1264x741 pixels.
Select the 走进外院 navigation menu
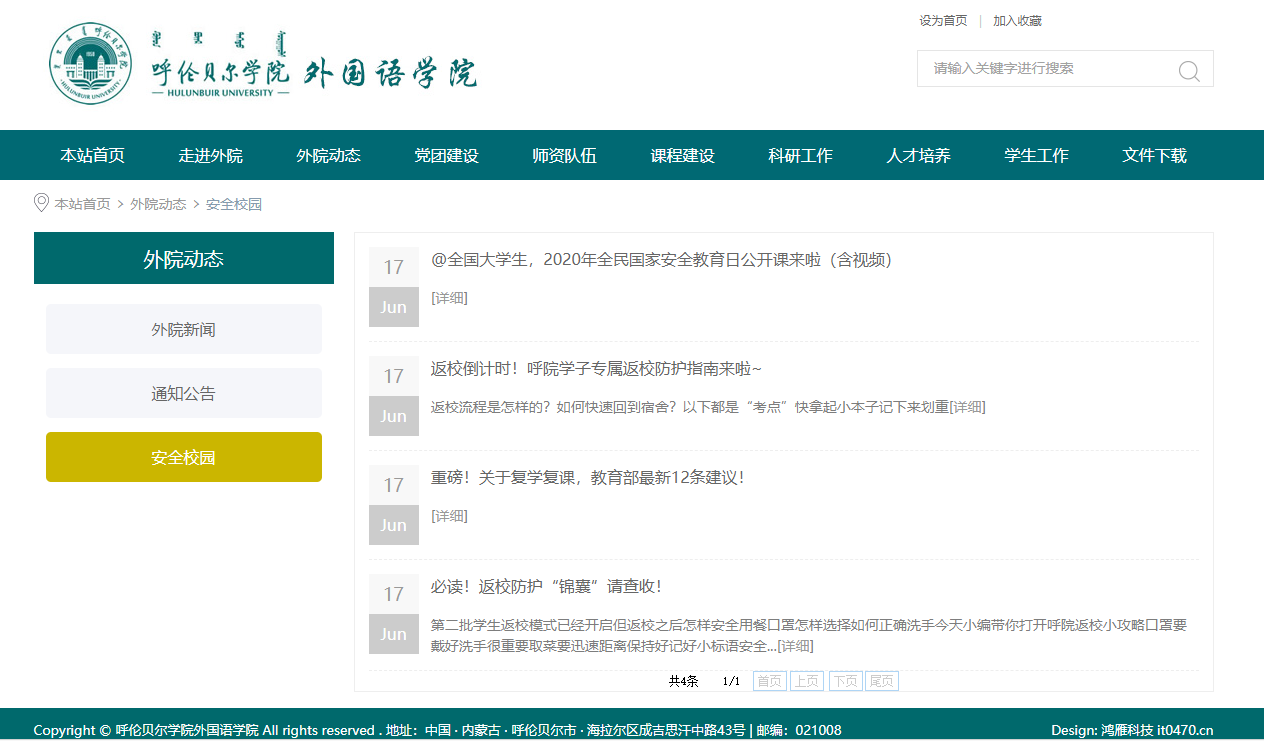210,155
